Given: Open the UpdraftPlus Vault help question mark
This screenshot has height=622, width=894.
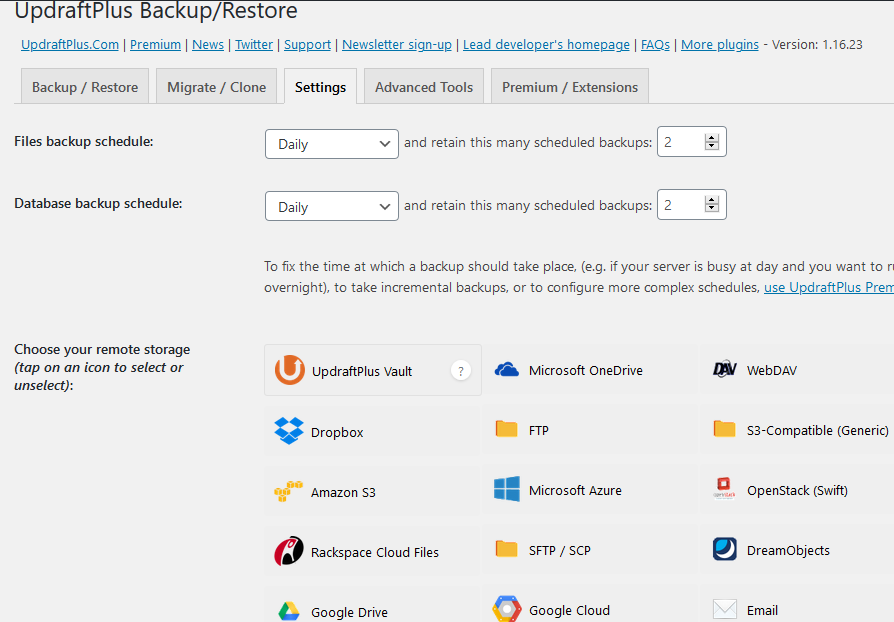Looking at the screenshot, I should 461,371.
